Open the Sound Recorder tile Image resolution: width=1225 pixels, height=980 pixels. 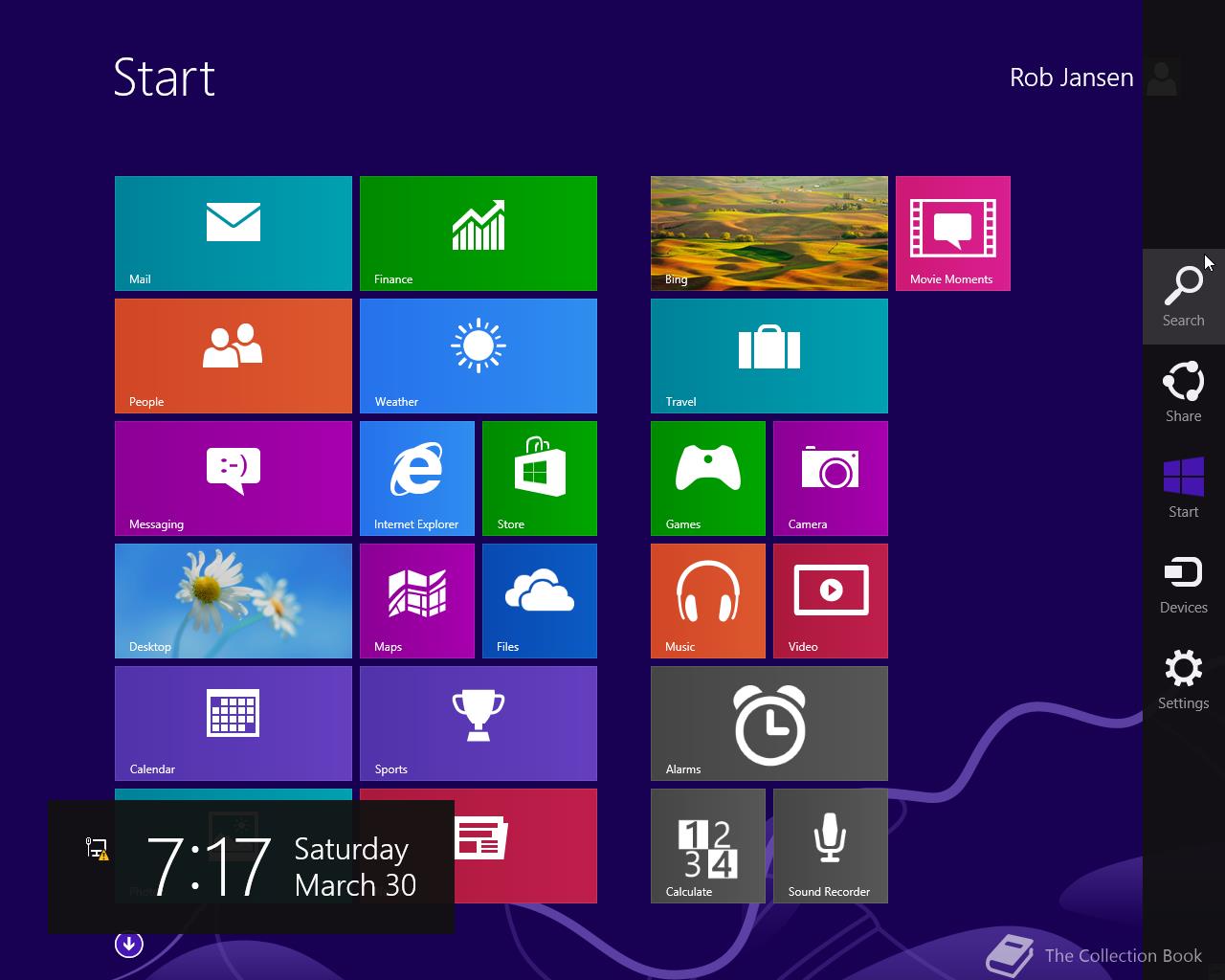[831, 846]
